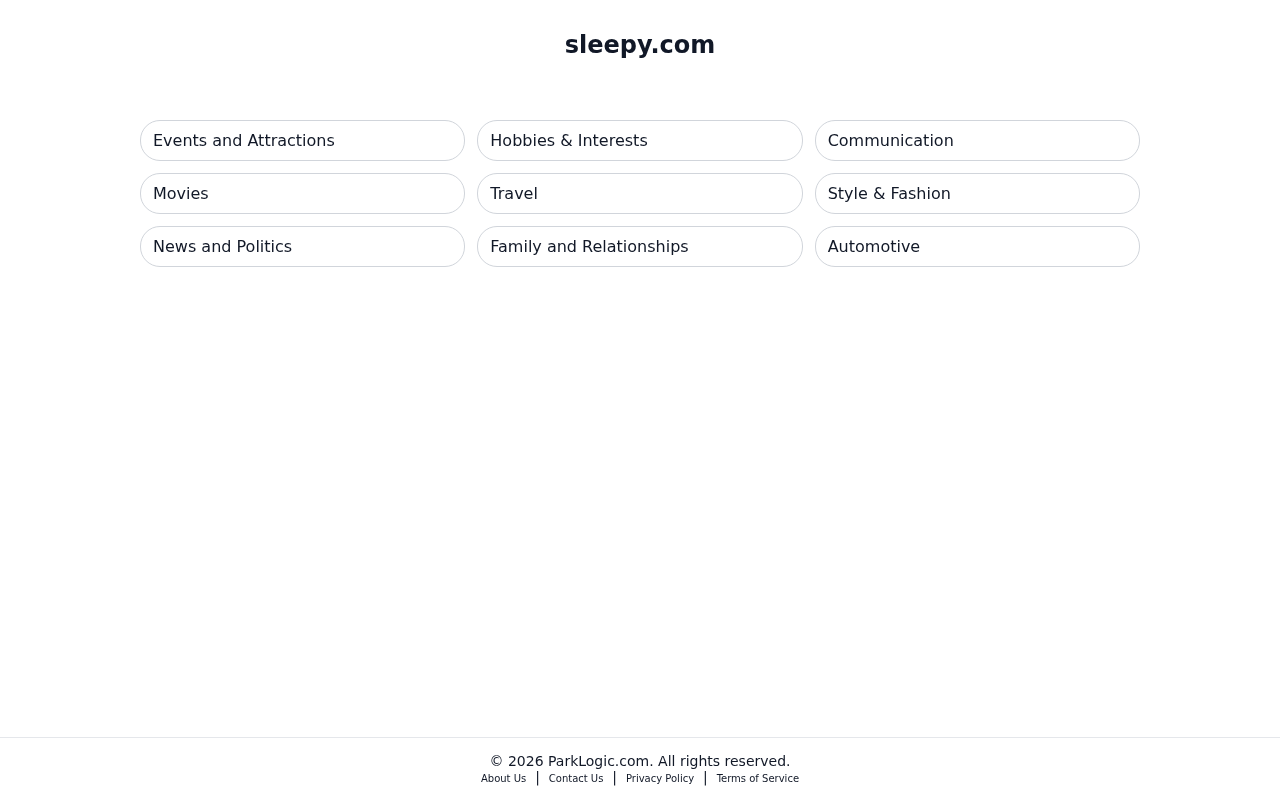Click the © 2026 copyright symbol text
Screen dimensions: 1280x800
tap(516, 761)
